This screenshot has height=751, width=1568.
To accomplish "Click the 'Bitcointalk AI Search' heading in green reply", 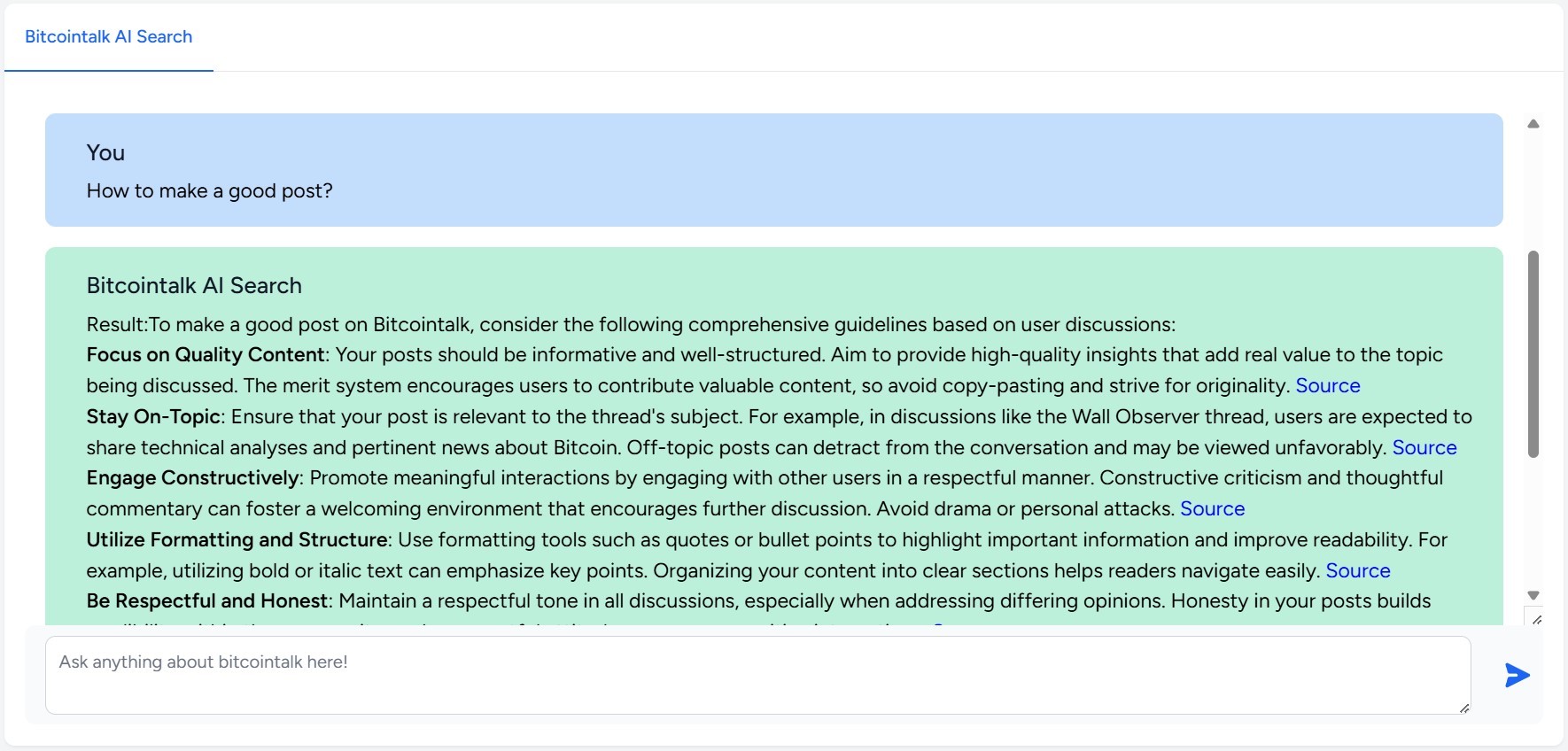I will [x=194, y=285].
